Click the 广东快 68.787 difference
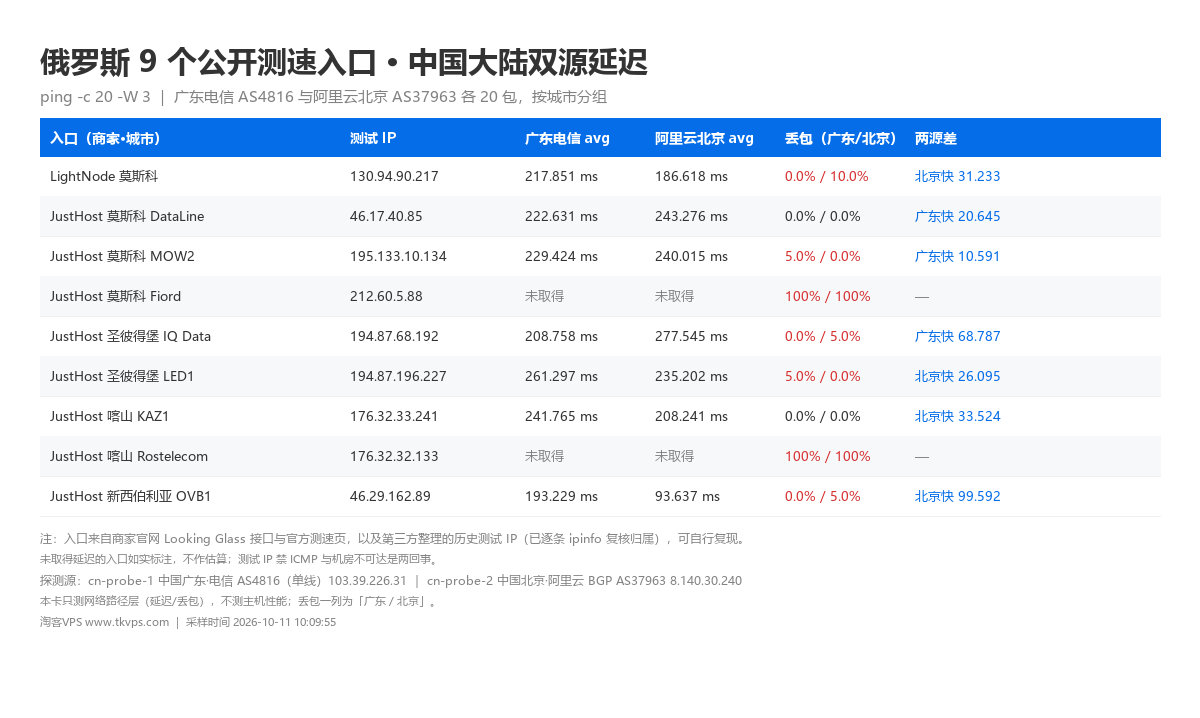This screenshot has height=718, width=1200. [x=957, y=336]
